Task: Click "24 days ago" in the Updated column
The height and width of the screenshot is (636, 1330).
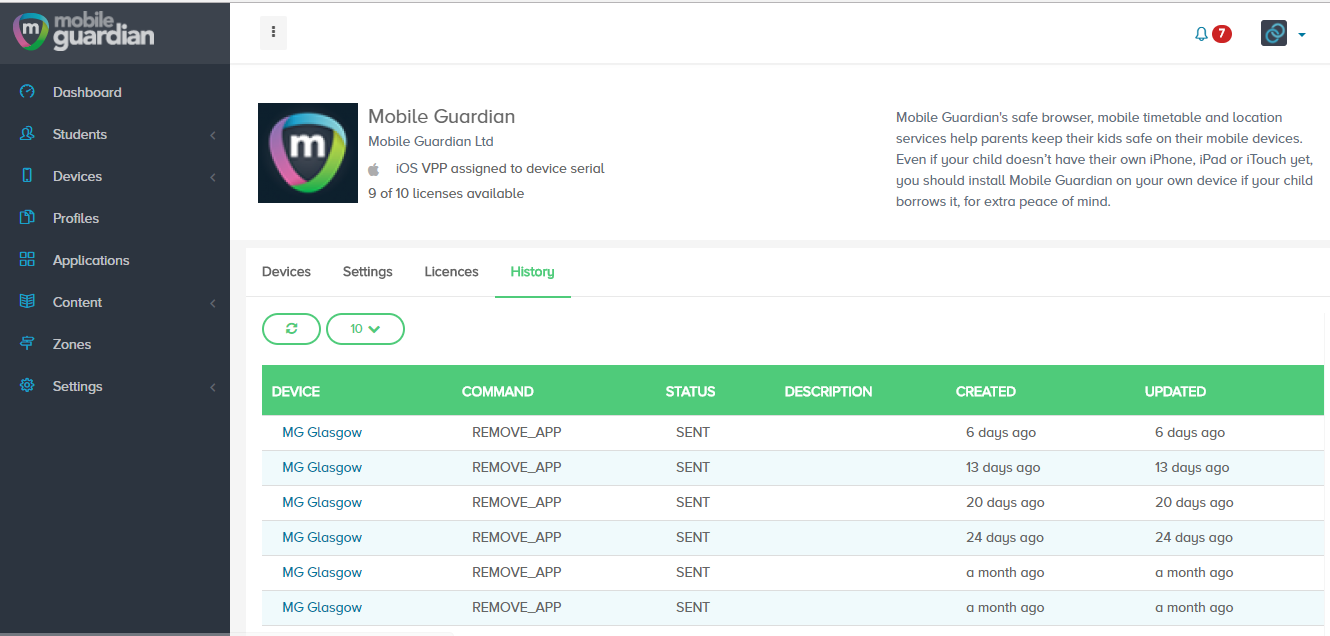Action: (x=1194, y=538)
